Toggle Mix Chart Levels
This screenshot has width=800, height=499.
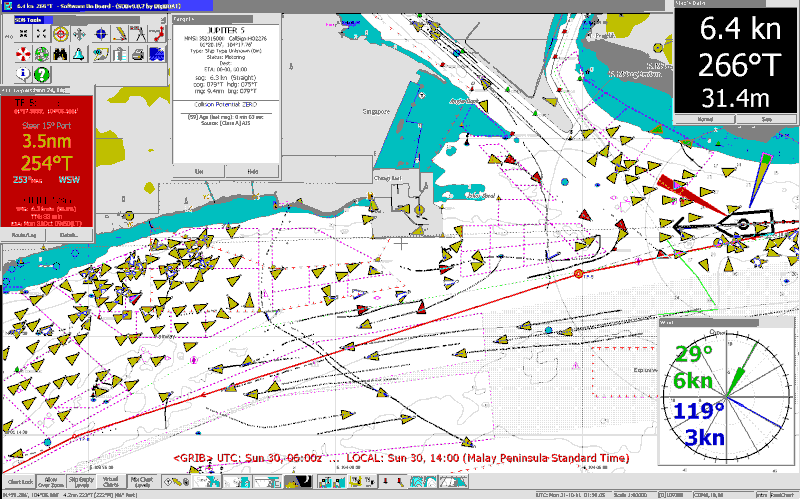[x=141, y=481]
